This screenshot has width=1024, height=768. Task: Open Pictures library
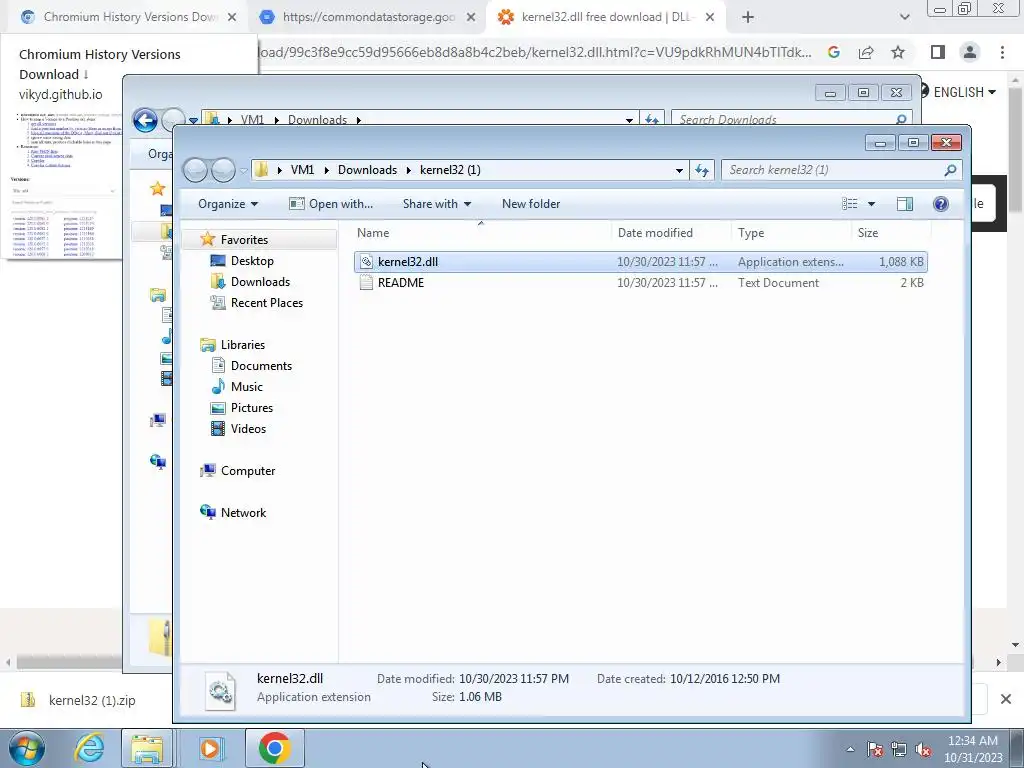[x=251, y=408]
